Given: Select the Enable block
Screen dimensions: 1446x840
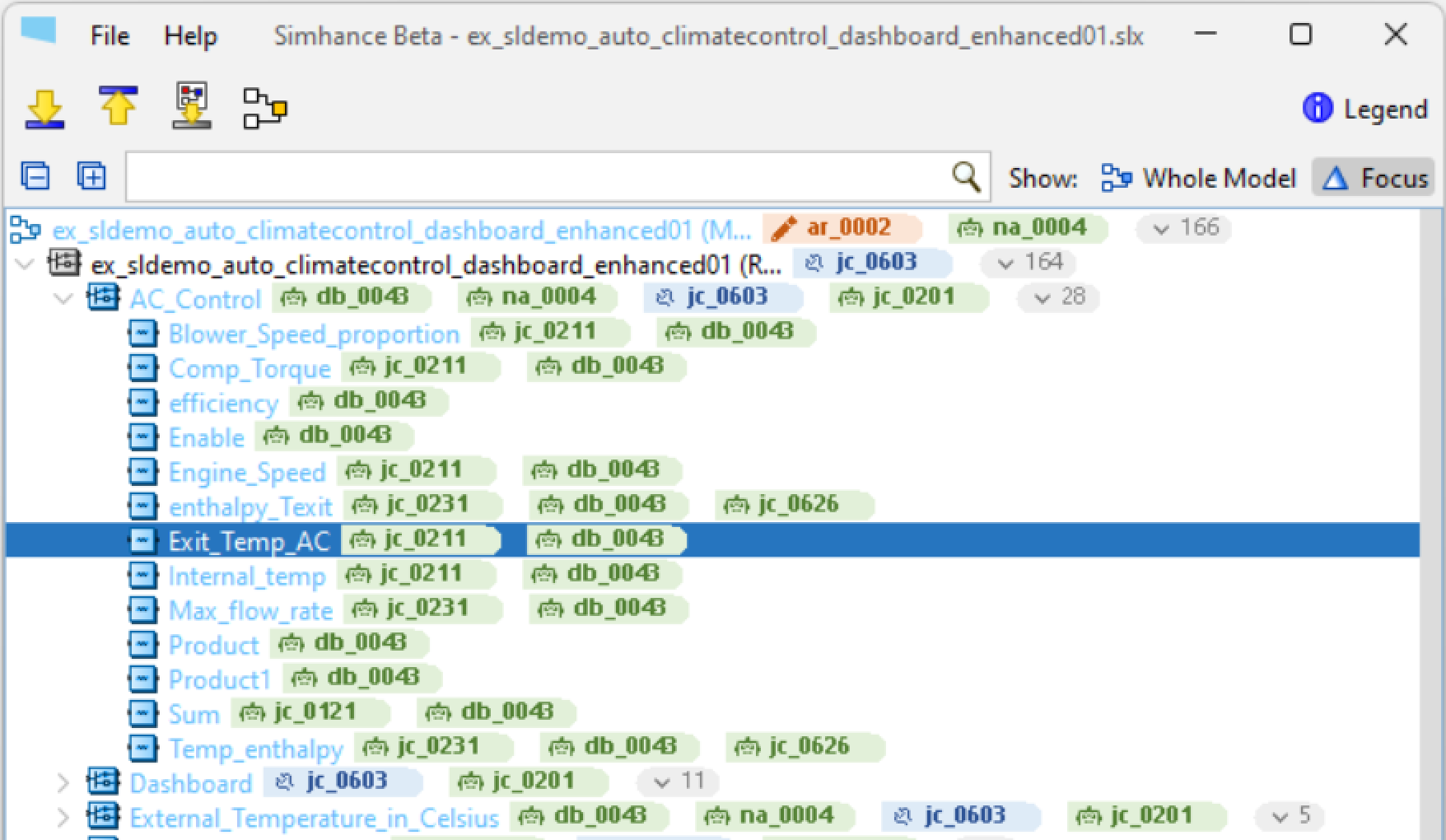Looking at the screenshot, I should click(206, 437).
